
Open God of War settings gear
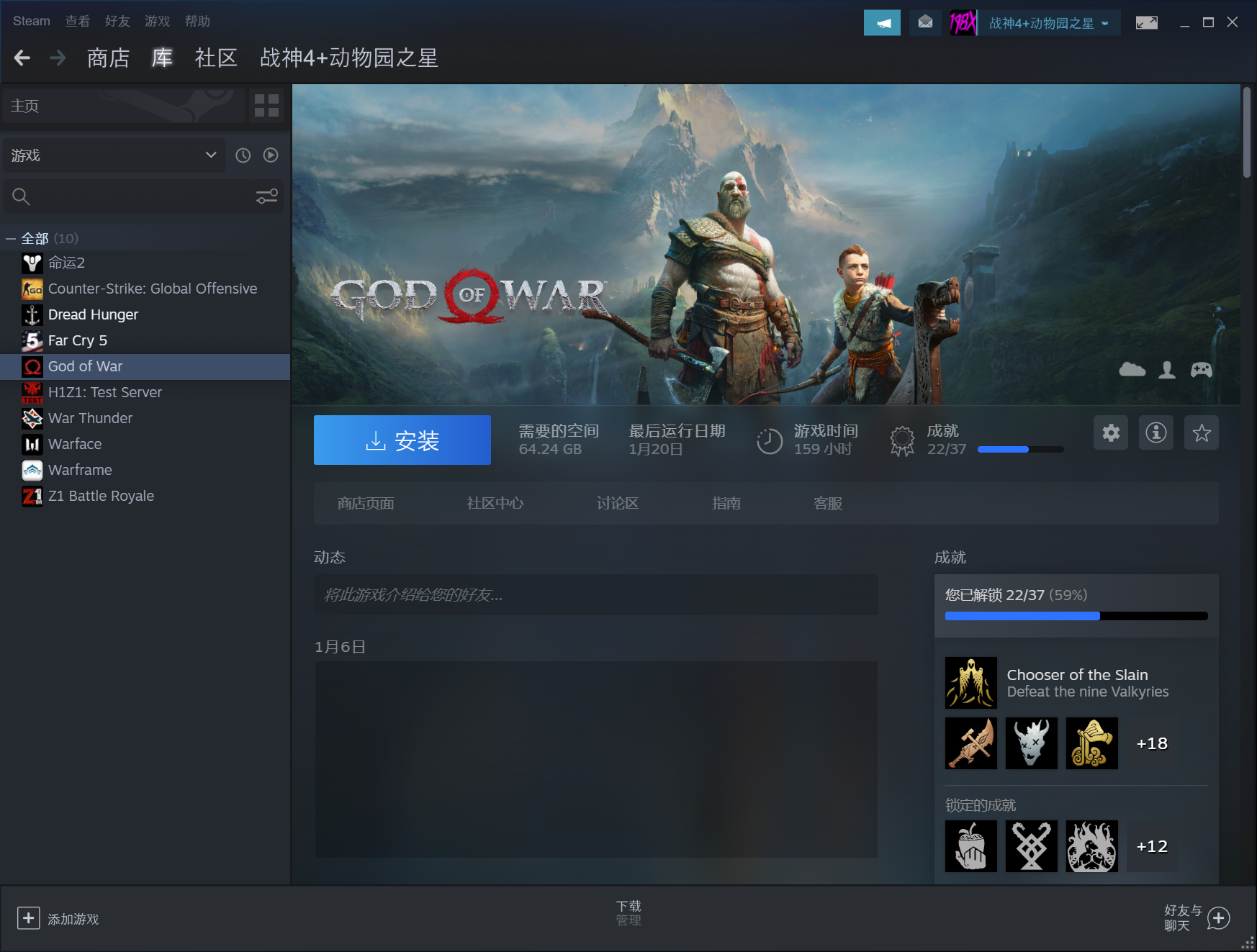(x=1111, y=433)
